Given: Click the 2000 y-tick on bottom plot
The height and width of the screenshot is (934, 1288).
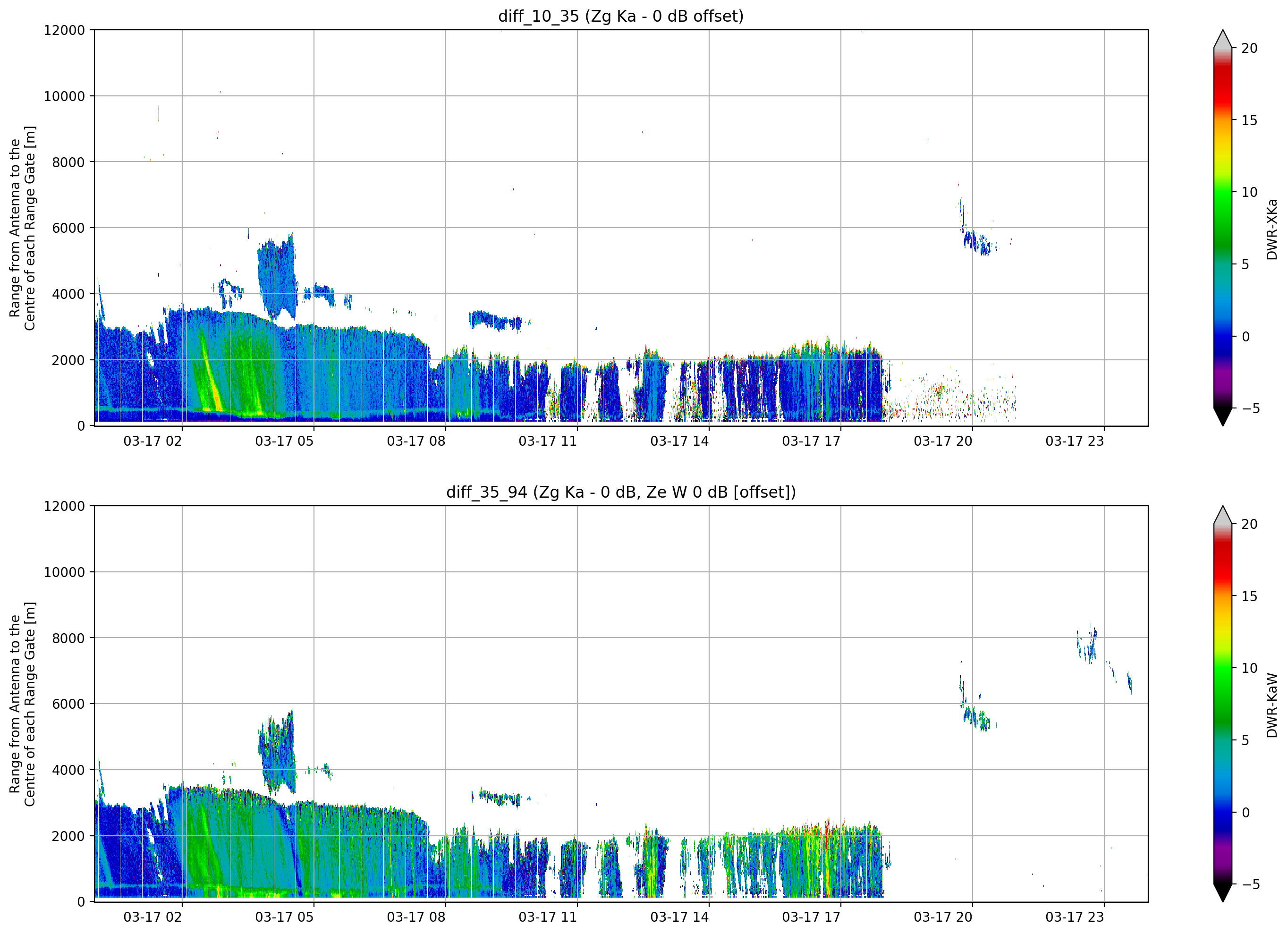Looking at the screenshot, I should click(x=68, y=836).
